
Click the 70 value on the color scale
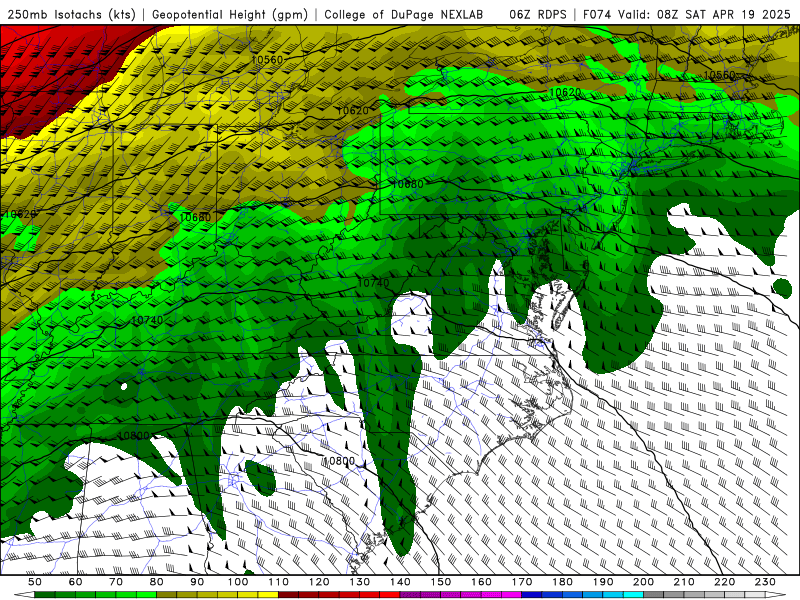116,582
